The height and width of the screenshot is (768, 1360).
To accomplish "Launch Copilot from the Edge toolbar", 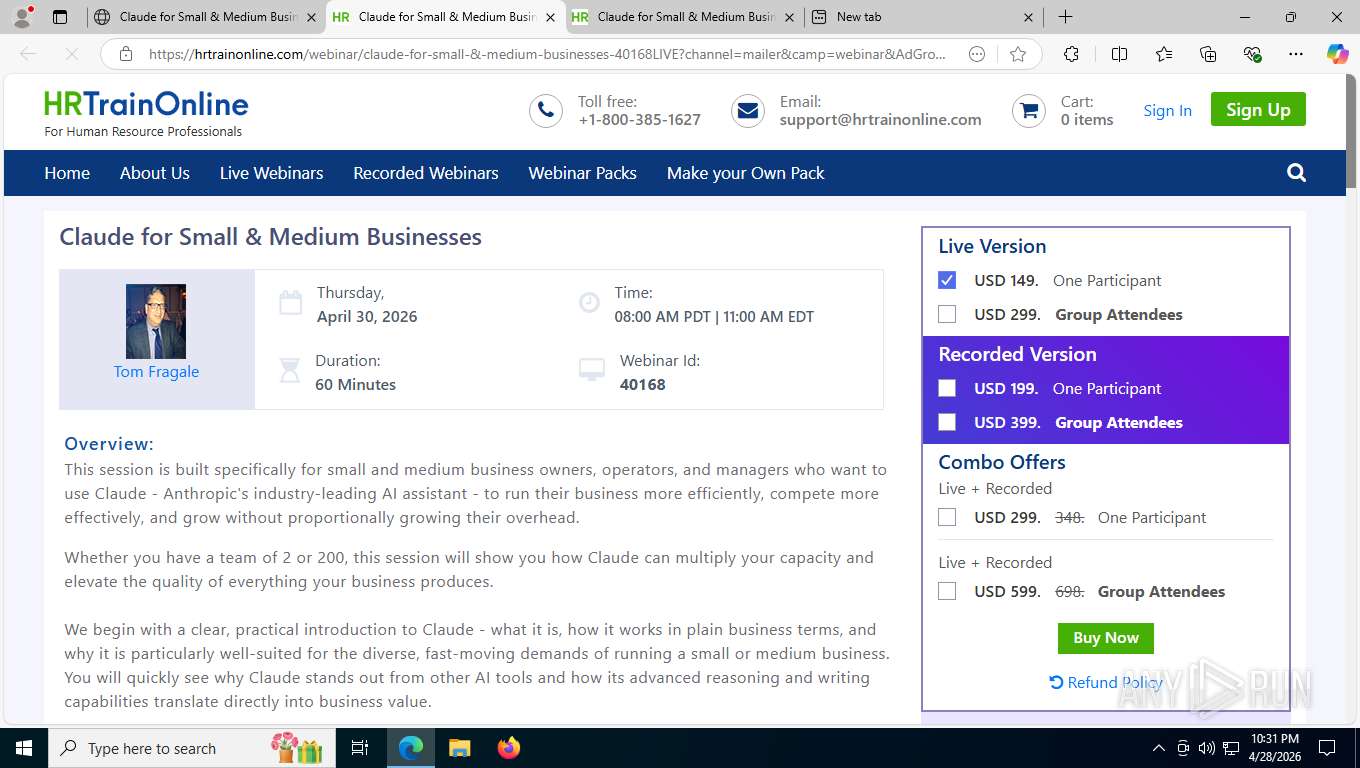I will (1337, 55).
